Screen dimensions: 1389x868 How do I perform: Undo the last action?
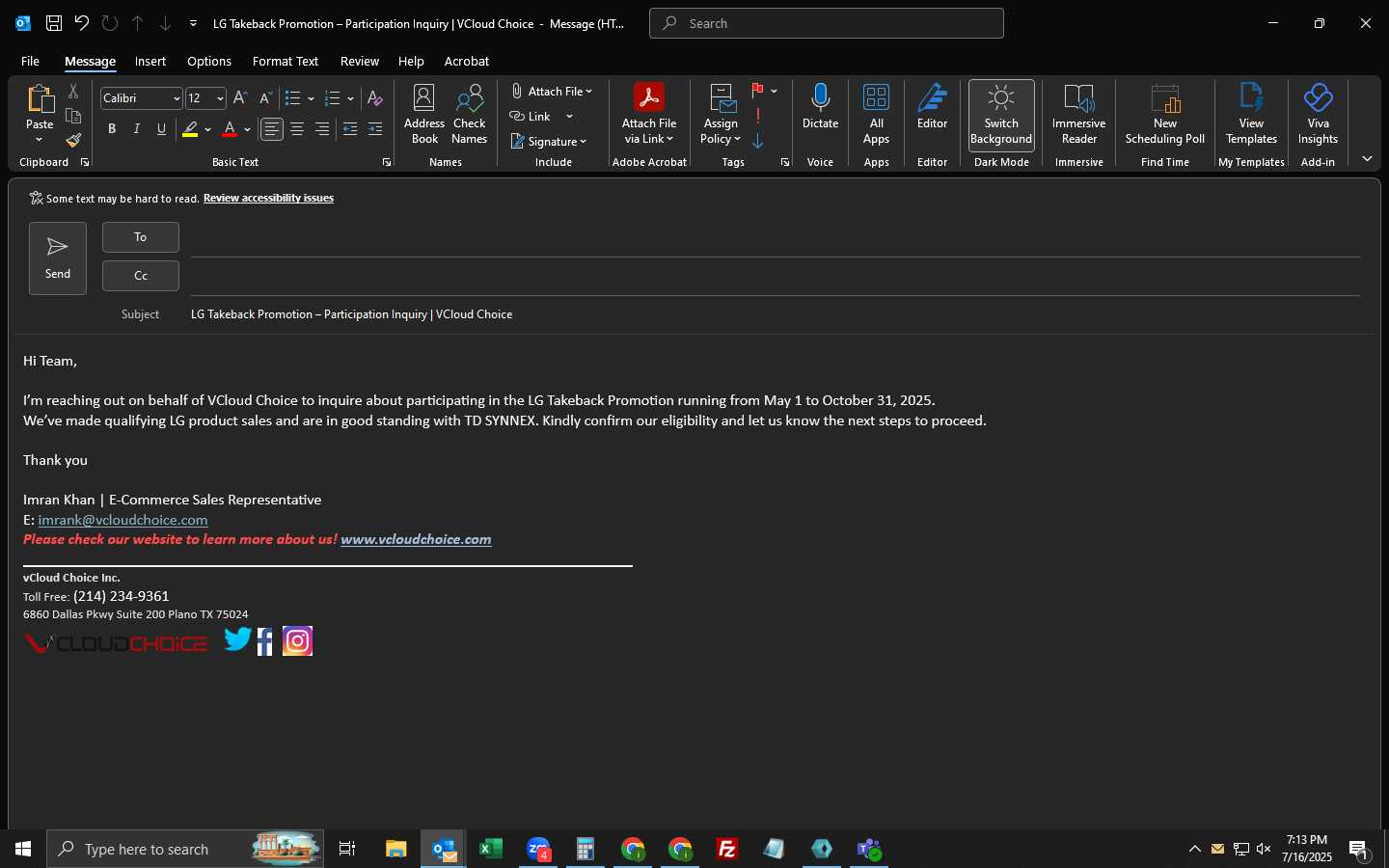pyautogui.click(x=82, y=23)
